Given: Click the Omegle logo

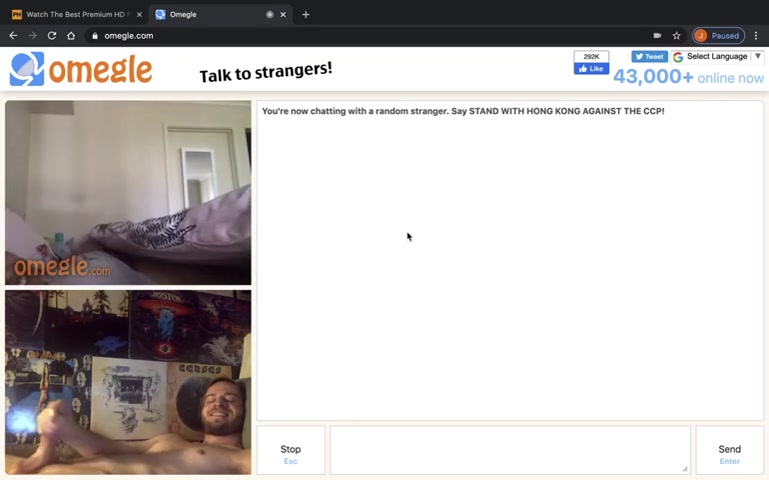Looking at the screenshot, I should [81, 69].
